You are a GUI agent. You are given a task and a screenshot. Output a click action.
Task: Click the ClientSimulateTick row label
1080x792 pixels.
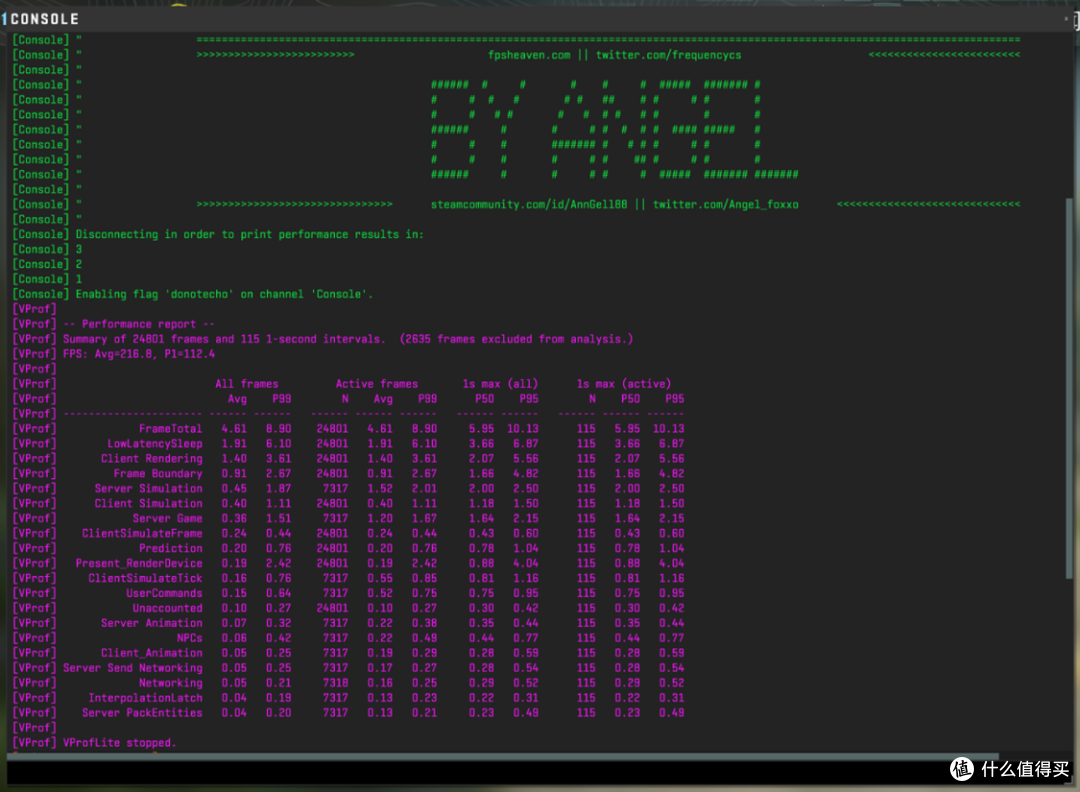click(x=145, y=579)
